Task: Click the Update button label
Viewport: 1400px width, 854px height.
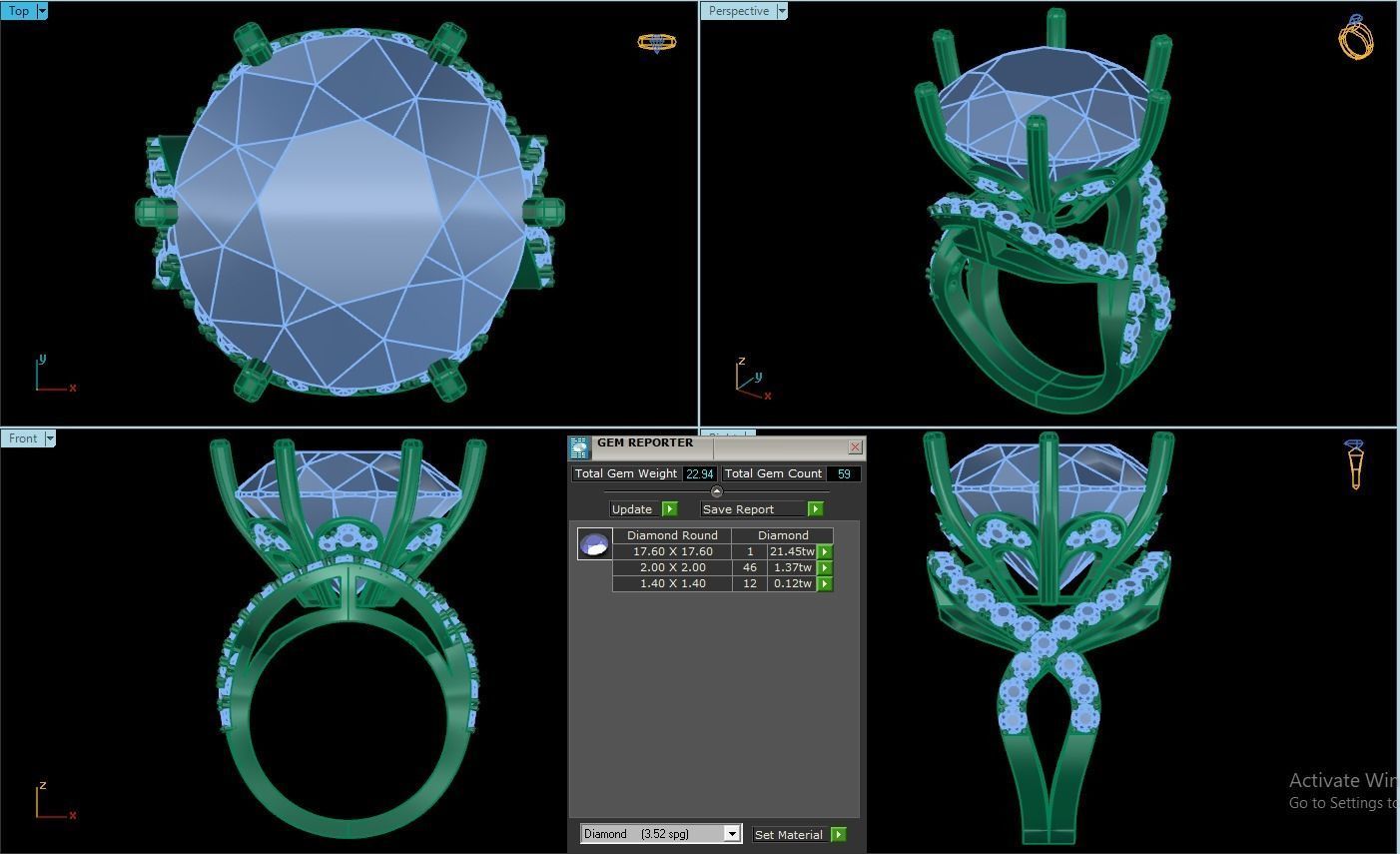Action: click(632, 509)
